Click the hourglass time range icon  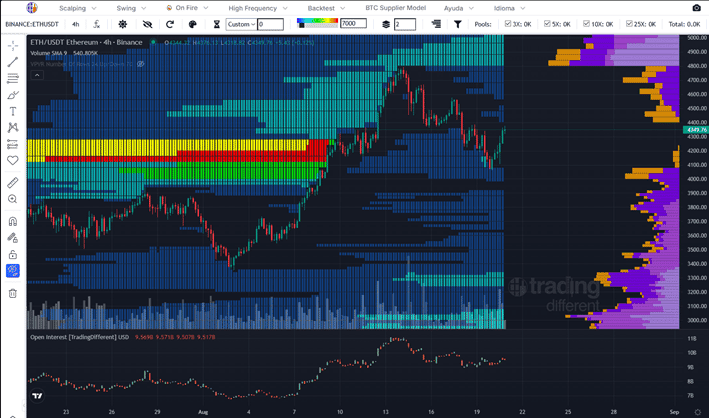(x=217, y=24)
